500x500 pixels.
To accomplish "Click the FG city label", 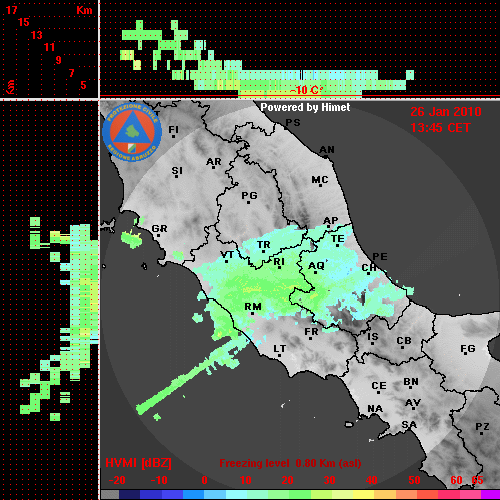I will [468, 349].
